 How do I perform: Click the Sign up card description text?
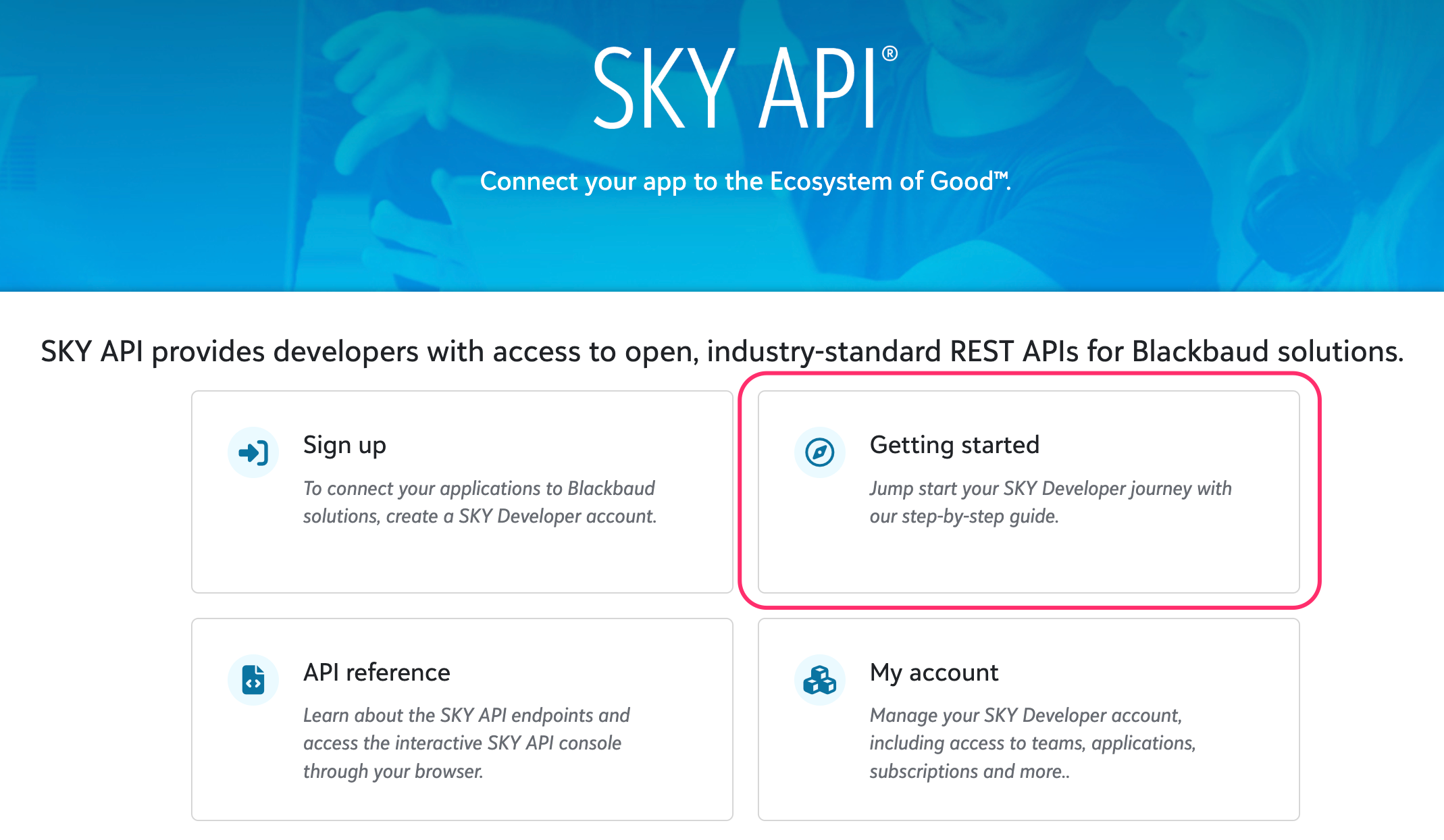(x=480, y=502)
